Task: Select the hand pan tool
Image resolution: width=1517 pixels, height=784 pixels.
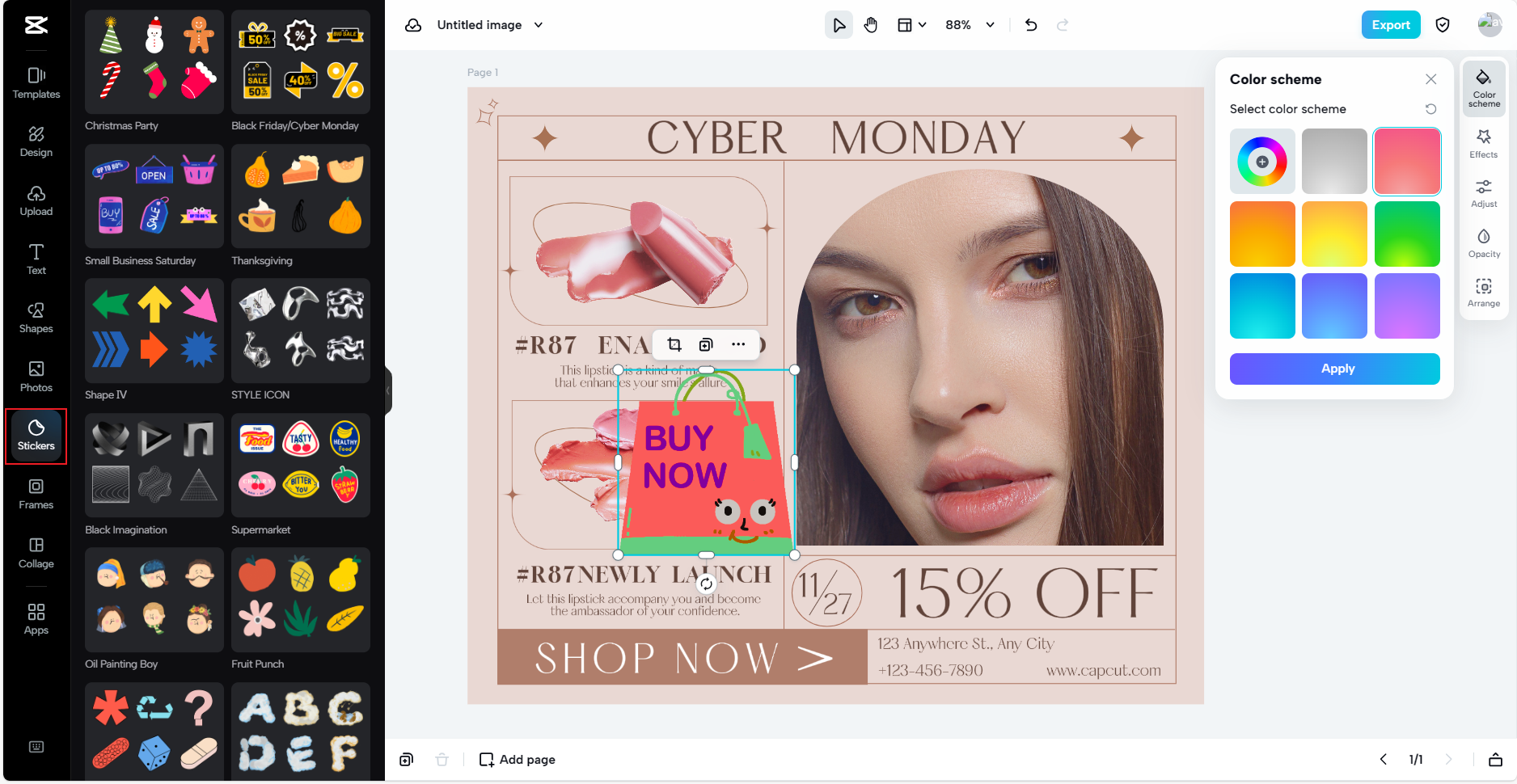Action: pos(870,25)
